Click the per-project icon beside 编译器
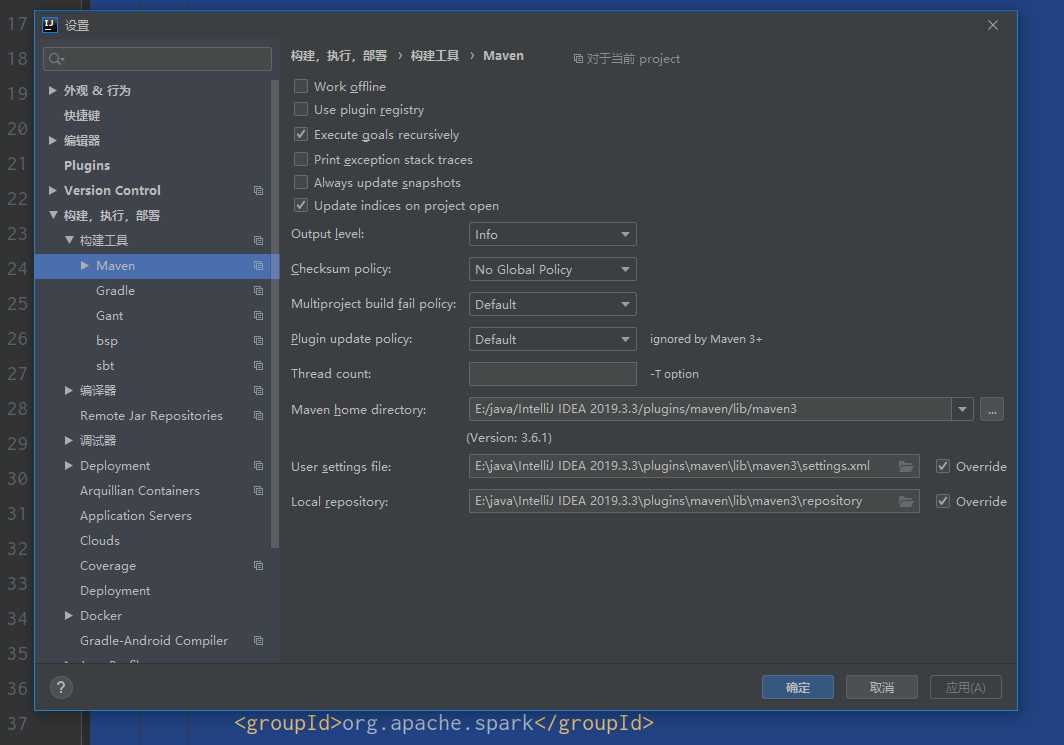The width and height of the screenshot is (1064, 745). pos(259,390)
